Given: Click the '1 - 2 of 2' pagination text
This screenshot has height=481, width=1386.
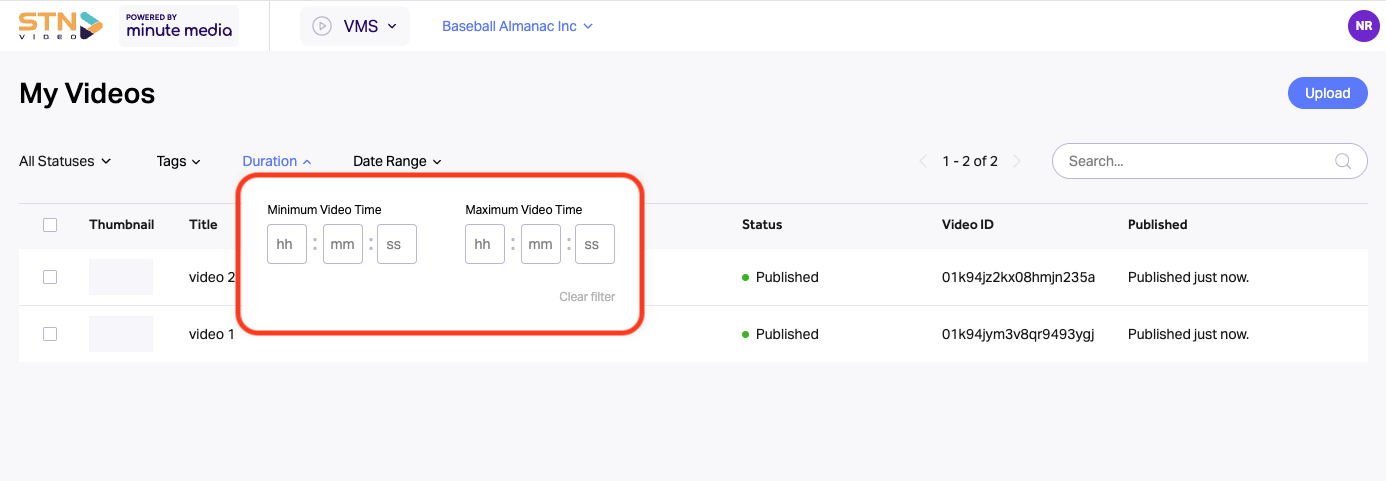Looking at the screenshot, I should point(970,161).
